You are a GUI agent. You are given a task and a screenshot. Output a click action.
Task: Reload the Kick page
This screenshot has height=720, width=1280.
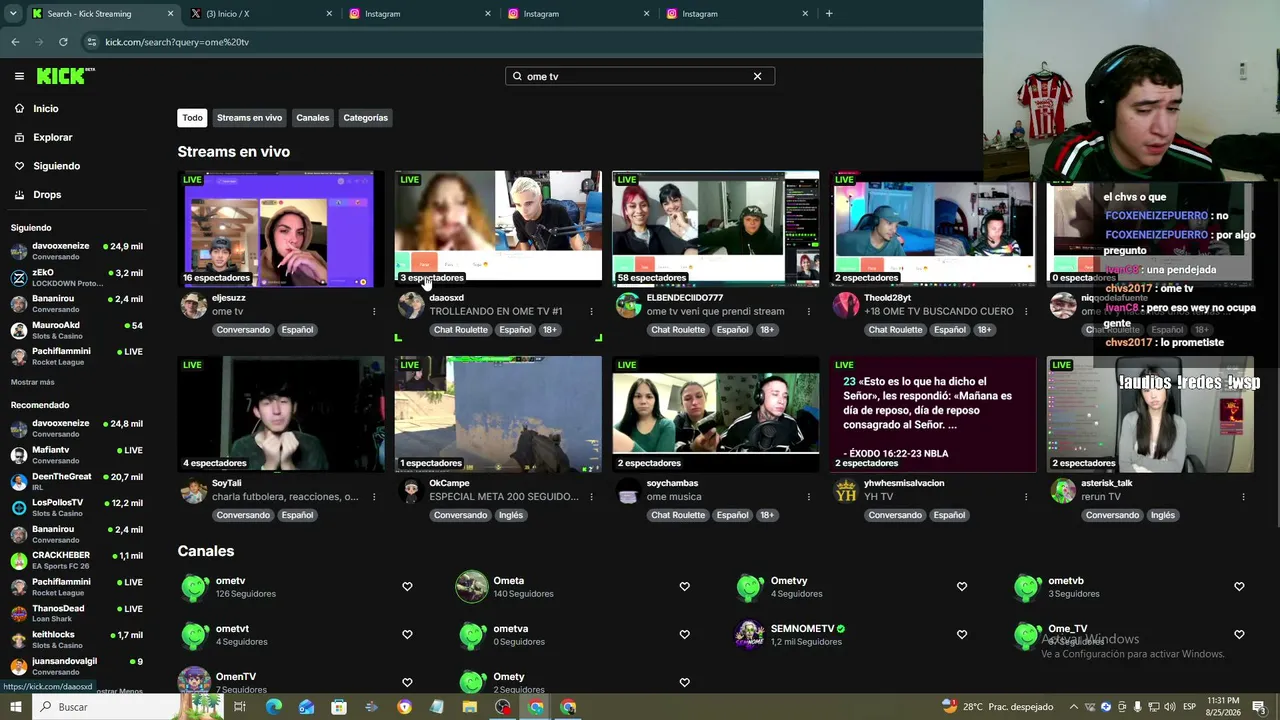[x=63, y=42]
